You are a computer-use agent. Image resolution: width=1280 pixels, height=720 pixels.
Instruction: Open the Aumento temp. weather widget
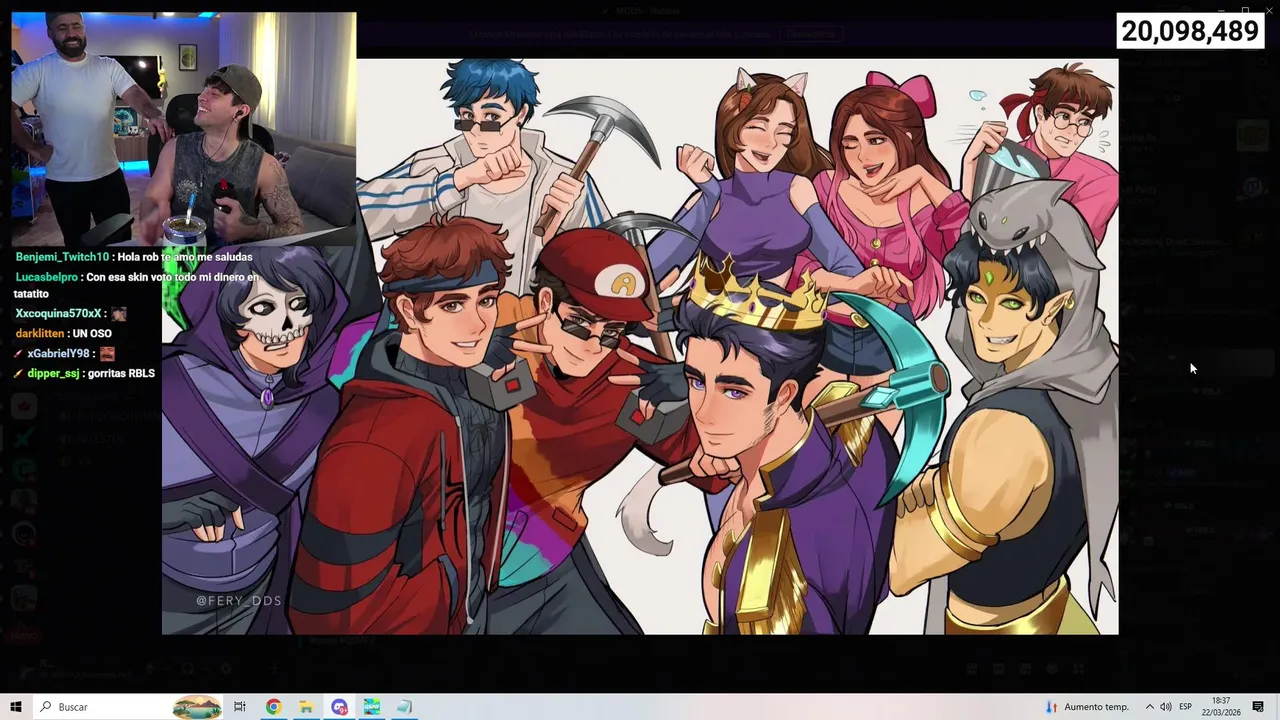pyautogui.click(x=1087, y=707)
